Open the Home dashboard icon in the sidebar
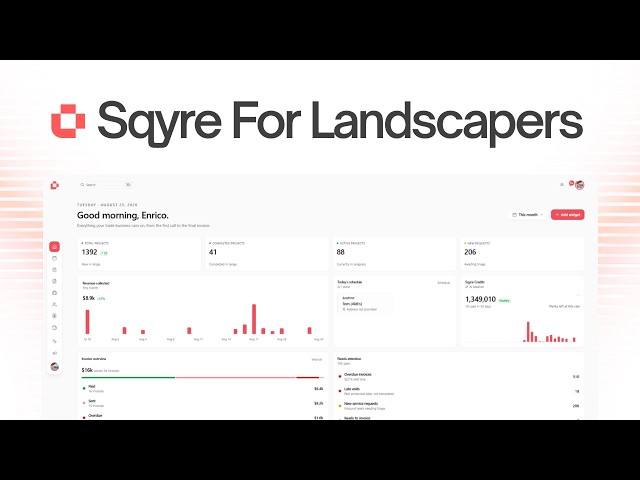This screenshot has height=480, width=640. [54, 247]
